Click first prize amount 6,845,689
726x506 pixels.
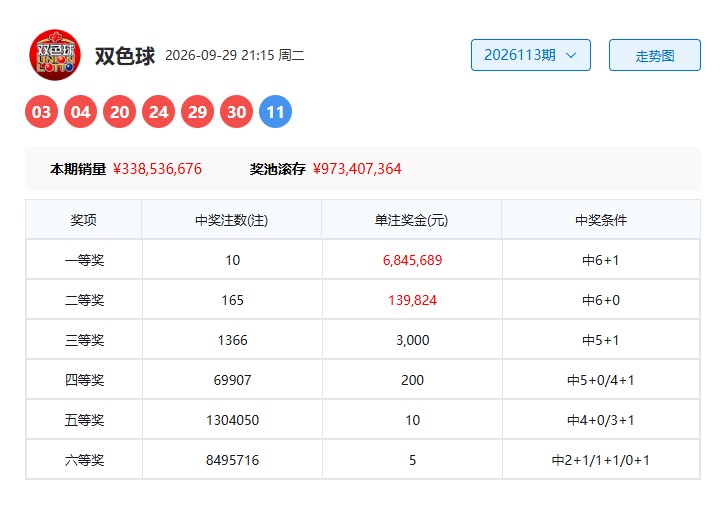(413, 260)
